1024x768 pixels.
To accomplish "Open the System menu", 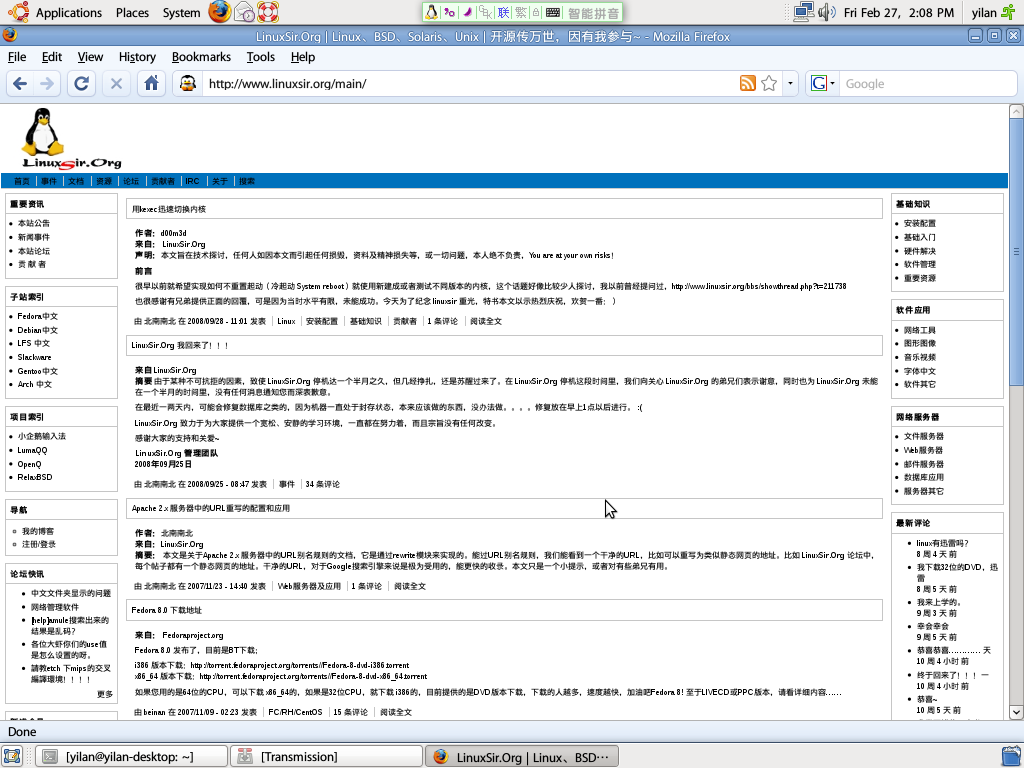I will pyautogui.click(x=182, y=12).
